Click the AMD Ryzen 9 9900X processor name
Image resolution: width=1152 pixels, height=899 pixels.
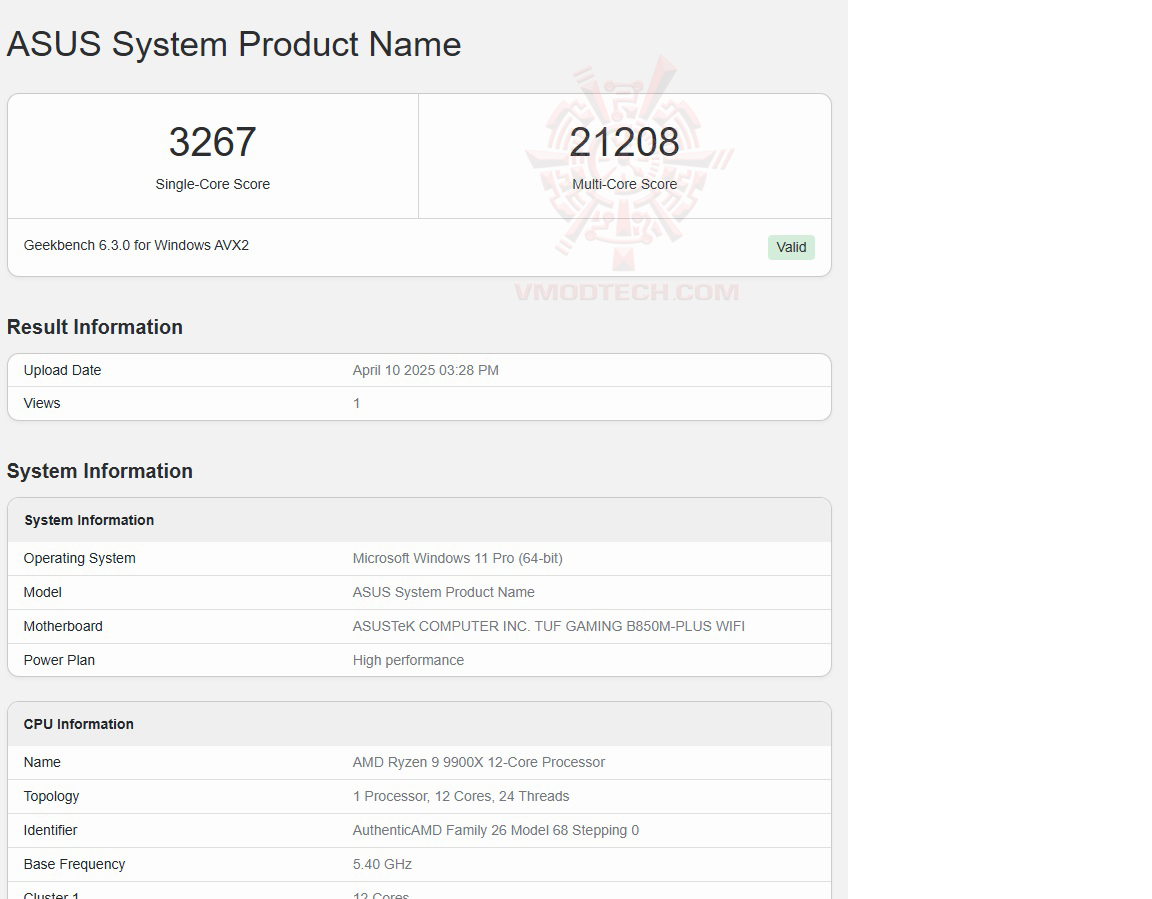click(480, 762)
